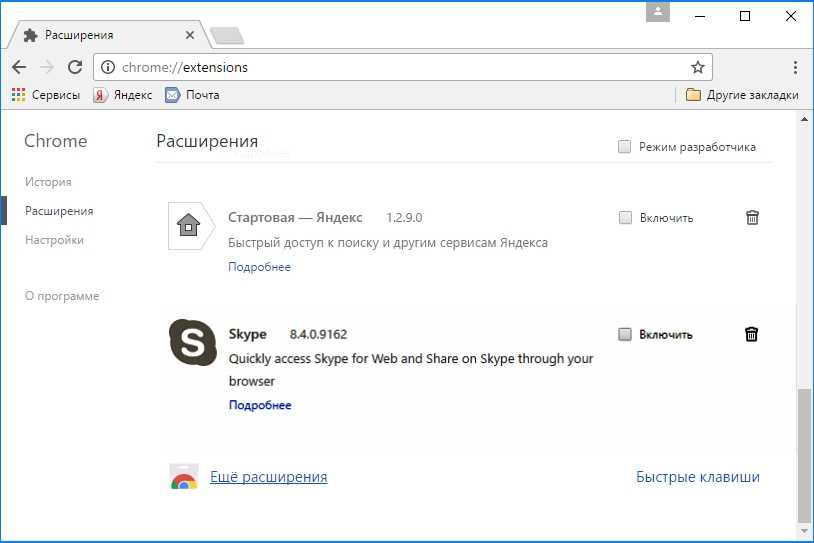Click the Skype extension logo
This screenshot has width=814, height=543.
point(192,342)
